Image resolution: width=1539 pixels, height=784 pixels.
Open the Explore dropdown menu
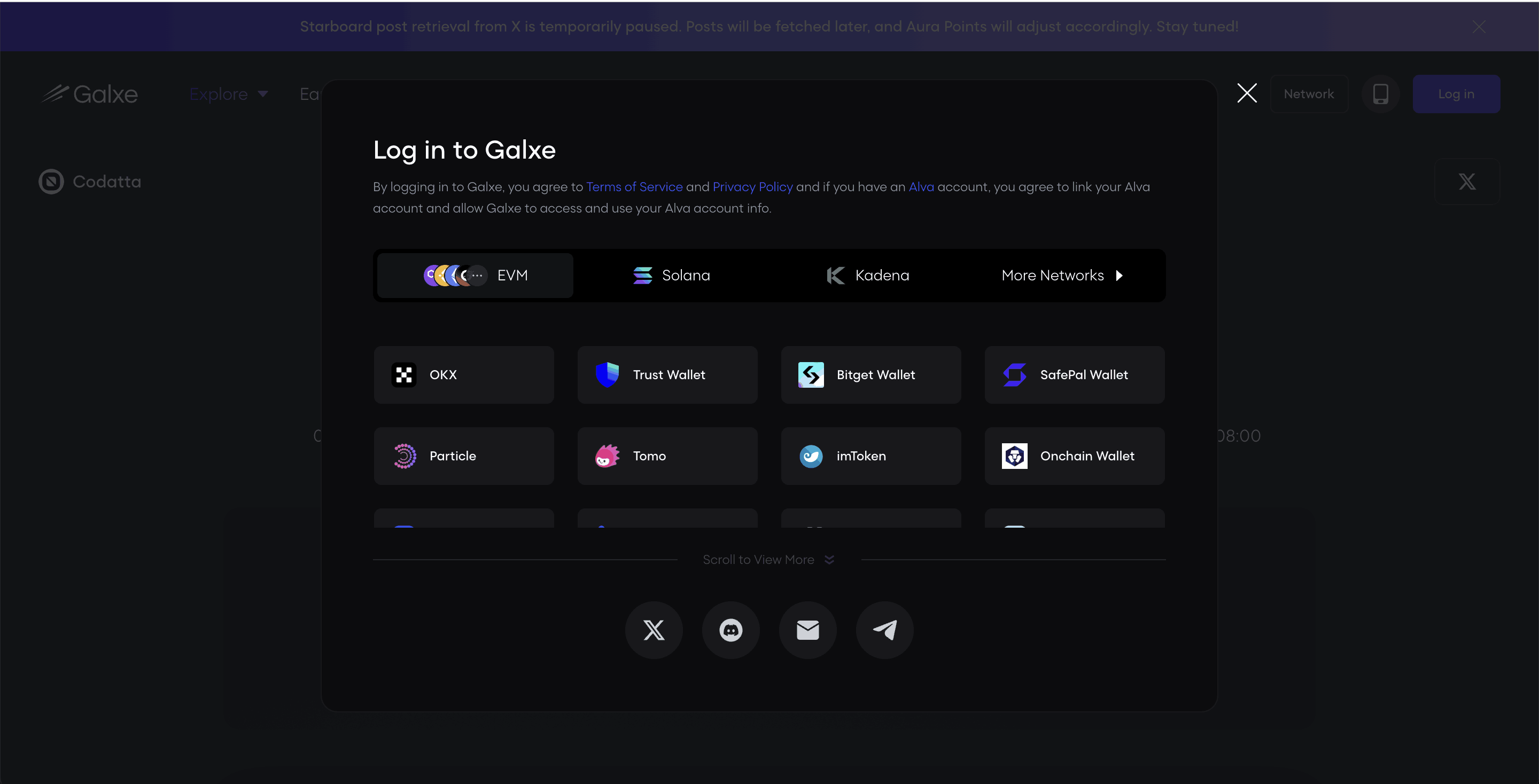click(228, 94)
